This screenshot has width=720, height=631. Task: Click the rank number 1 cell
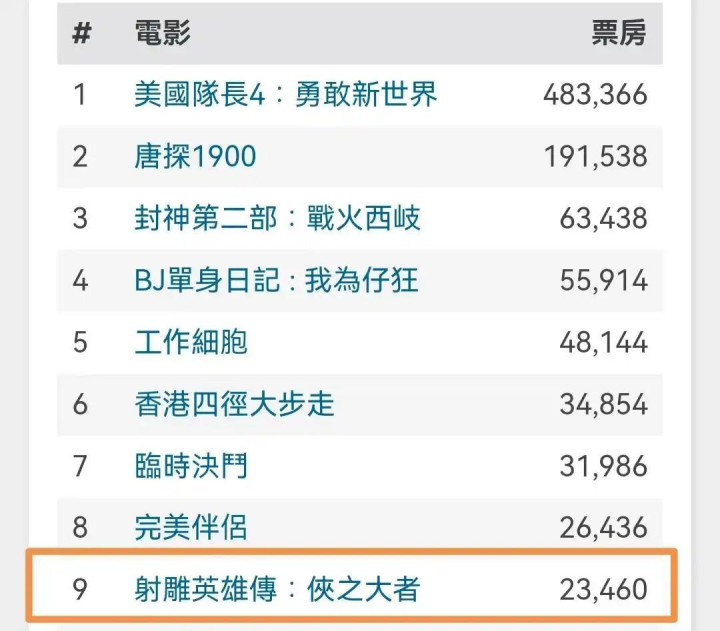[x=80, y=95]
